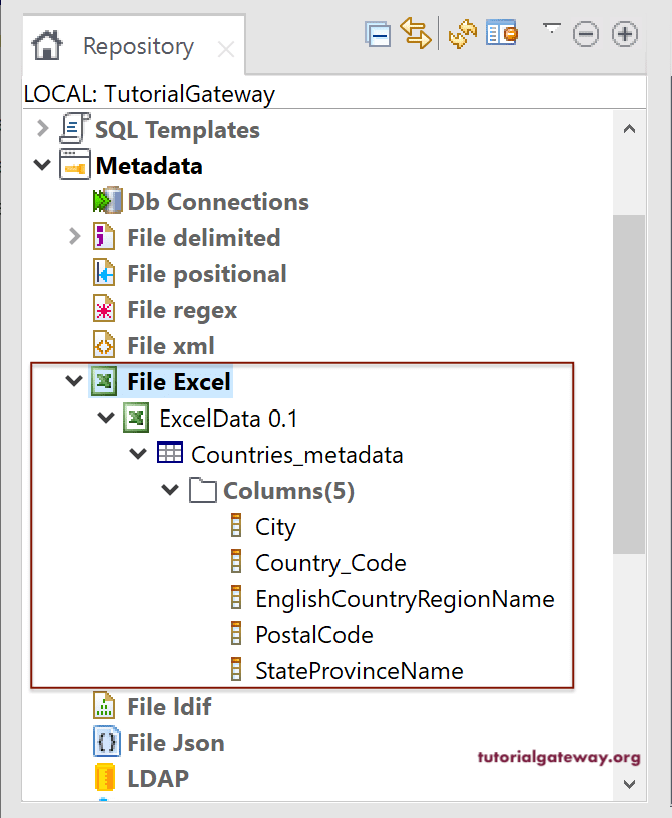Select the EnglishCountryRegionName column
The image size is (672, 818).
tap(405, 599)
